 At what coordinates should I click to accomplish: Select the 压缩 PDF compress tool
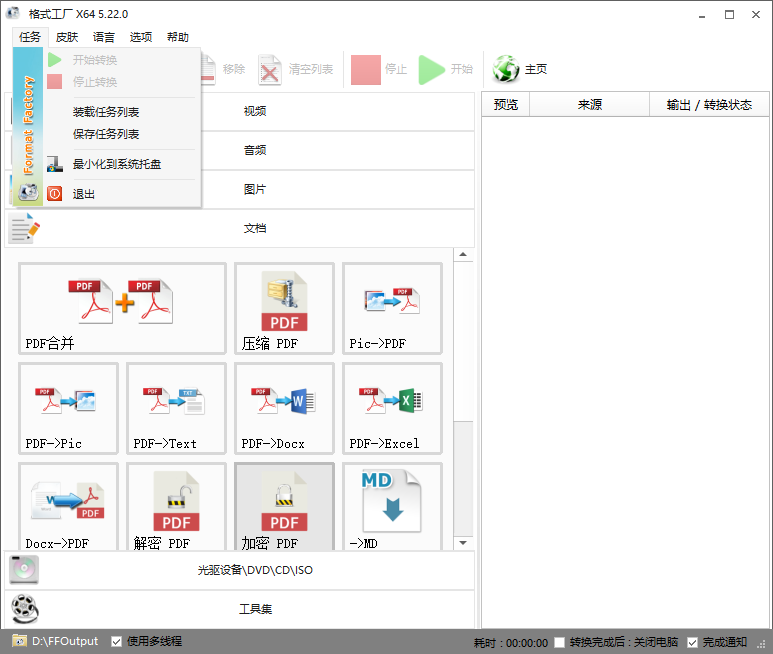click(x=284, y=309)
